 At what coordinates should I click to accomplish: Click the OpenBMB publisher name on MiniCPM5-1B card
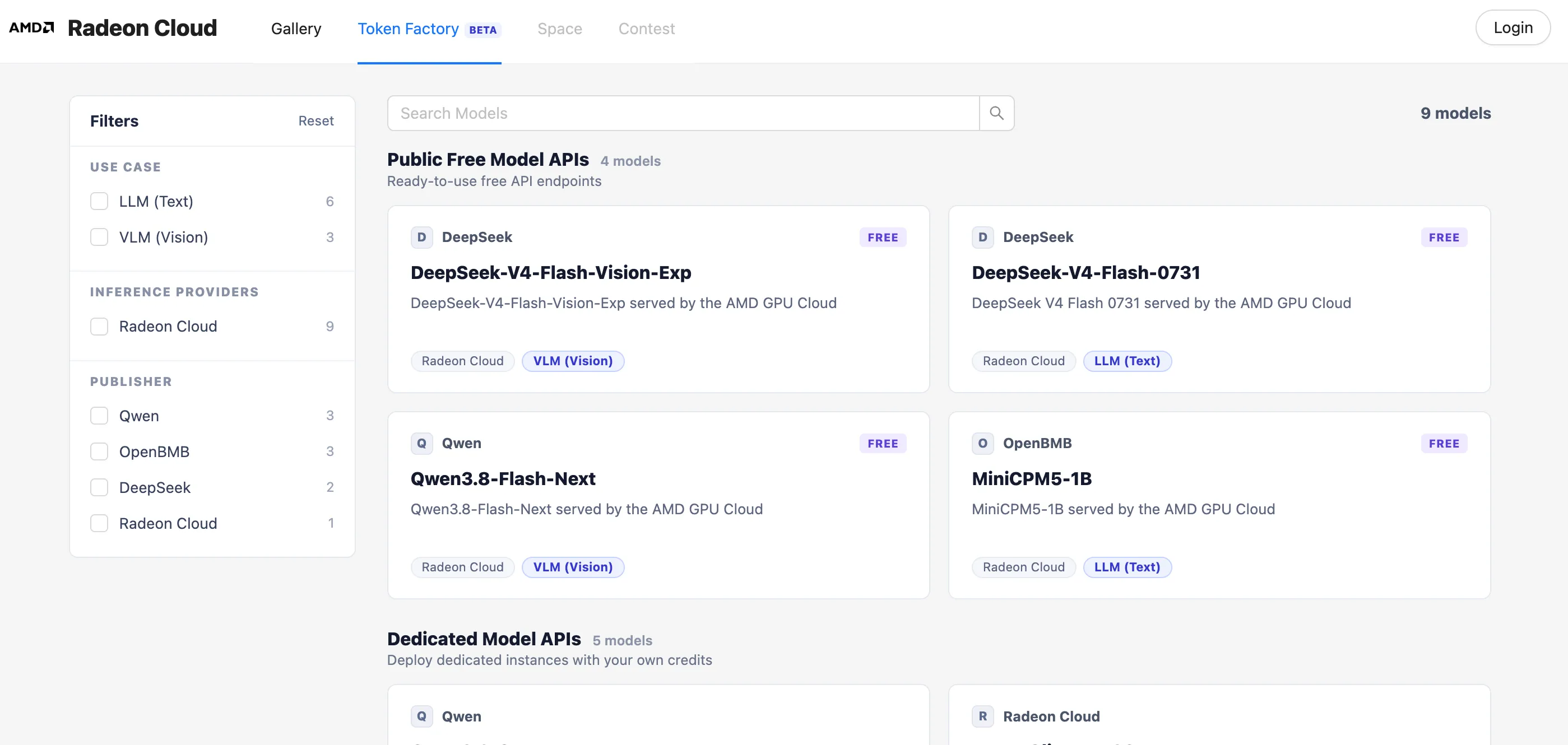1037,444
